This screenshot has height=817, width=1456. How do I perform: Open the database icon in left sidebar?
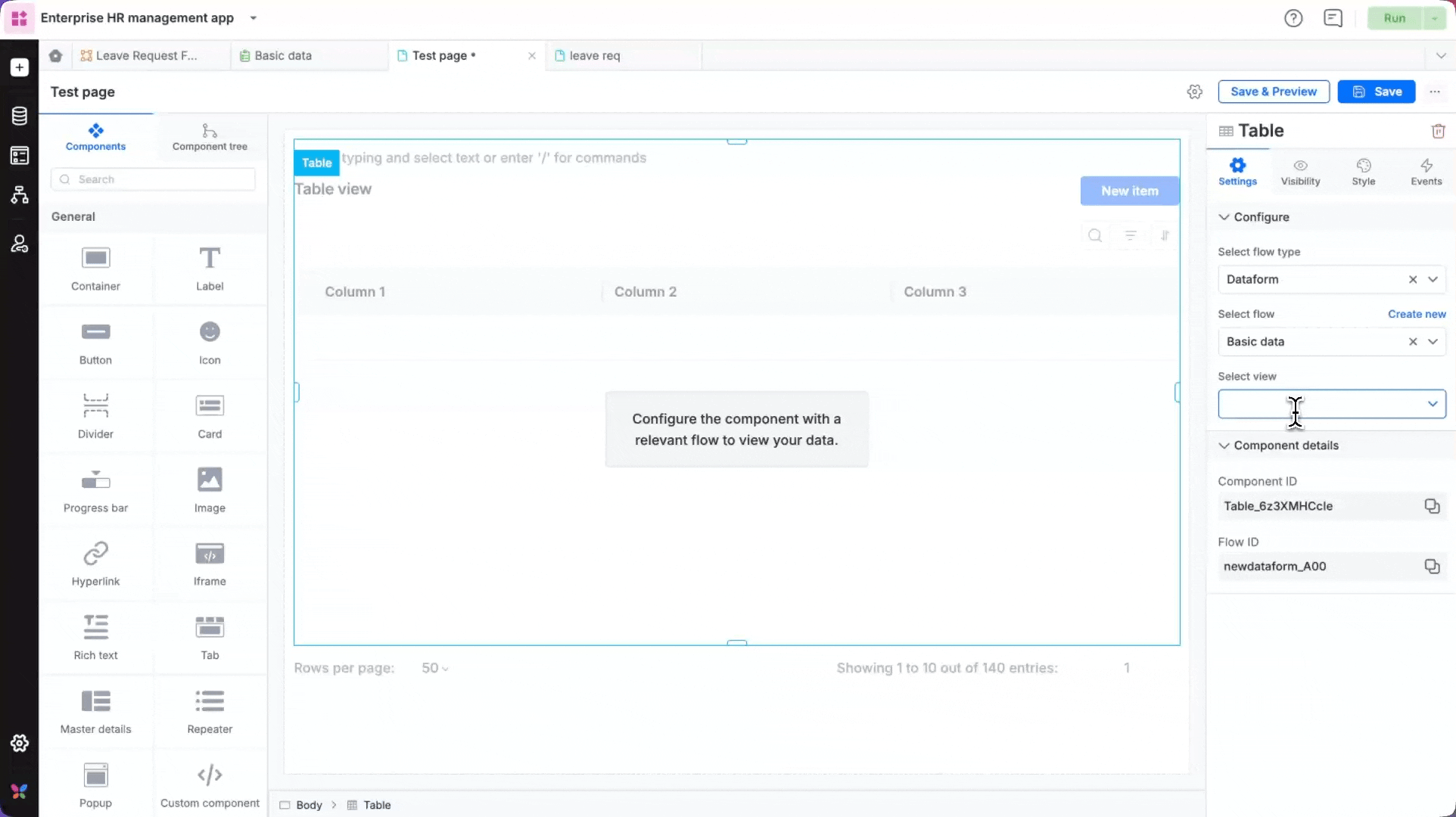[20, 116]
